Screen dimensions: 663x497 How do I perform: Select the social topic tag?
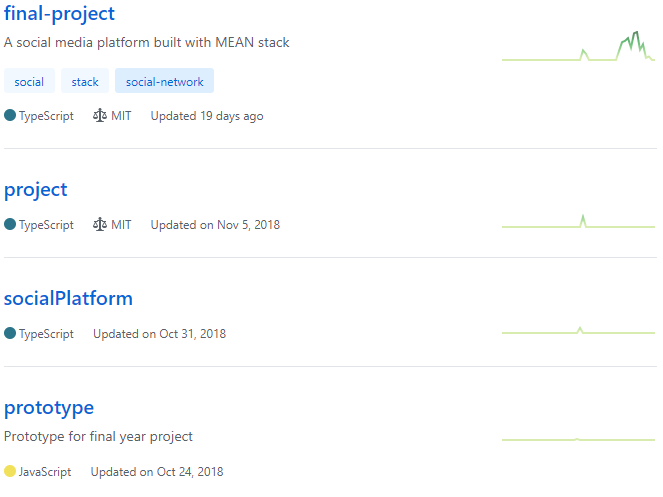pyautogui.click(x=29, y=81)
